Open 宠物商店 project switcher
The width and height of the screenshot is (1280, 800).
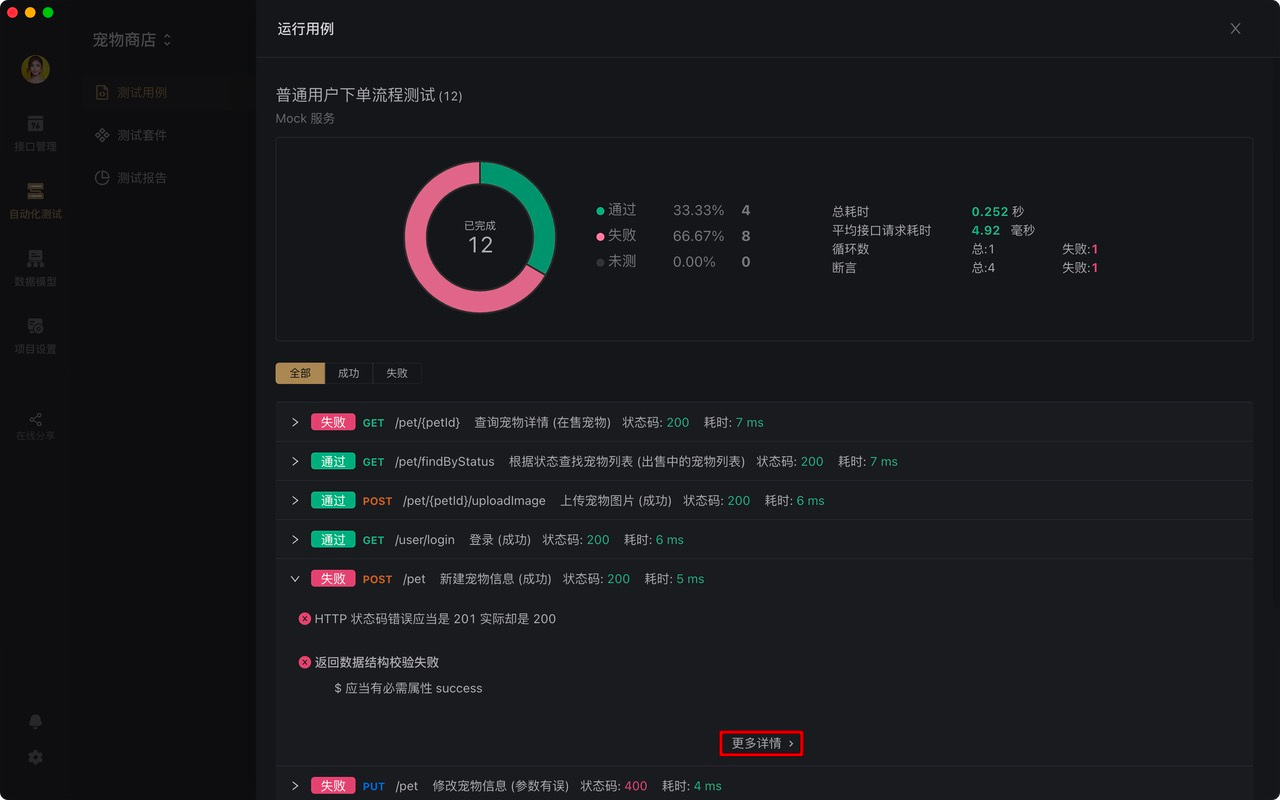(x=132, y=40)
